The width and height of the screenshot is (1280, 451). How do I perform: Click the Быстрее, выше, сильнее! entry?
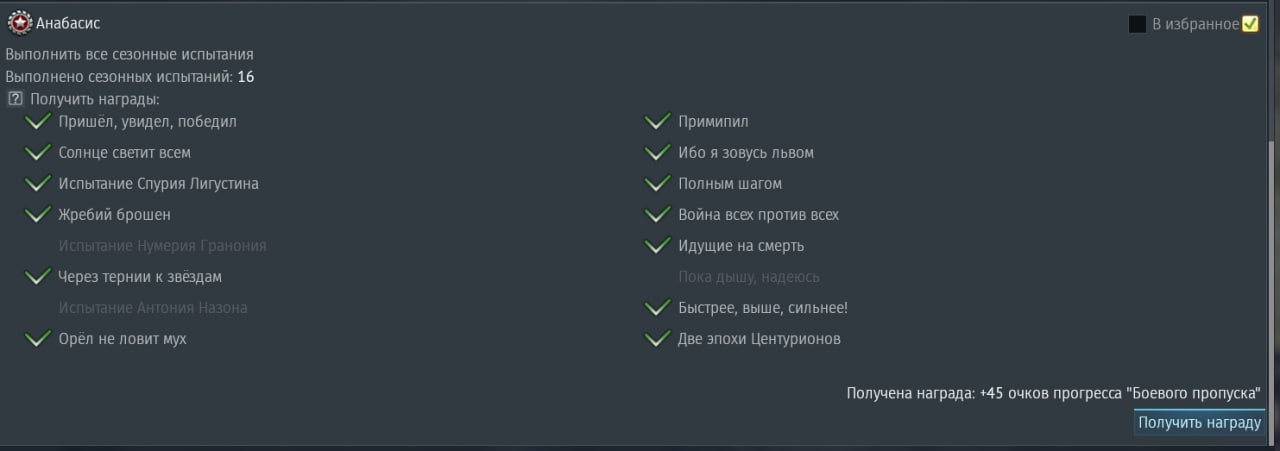click(x=763, y=308)
